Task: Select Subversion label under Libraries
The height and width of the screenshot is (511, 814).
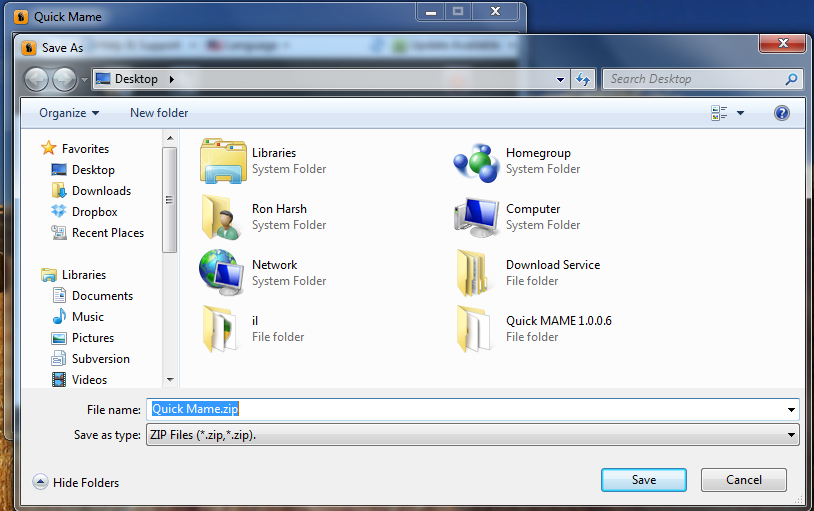Action: [x=101, y=359]
